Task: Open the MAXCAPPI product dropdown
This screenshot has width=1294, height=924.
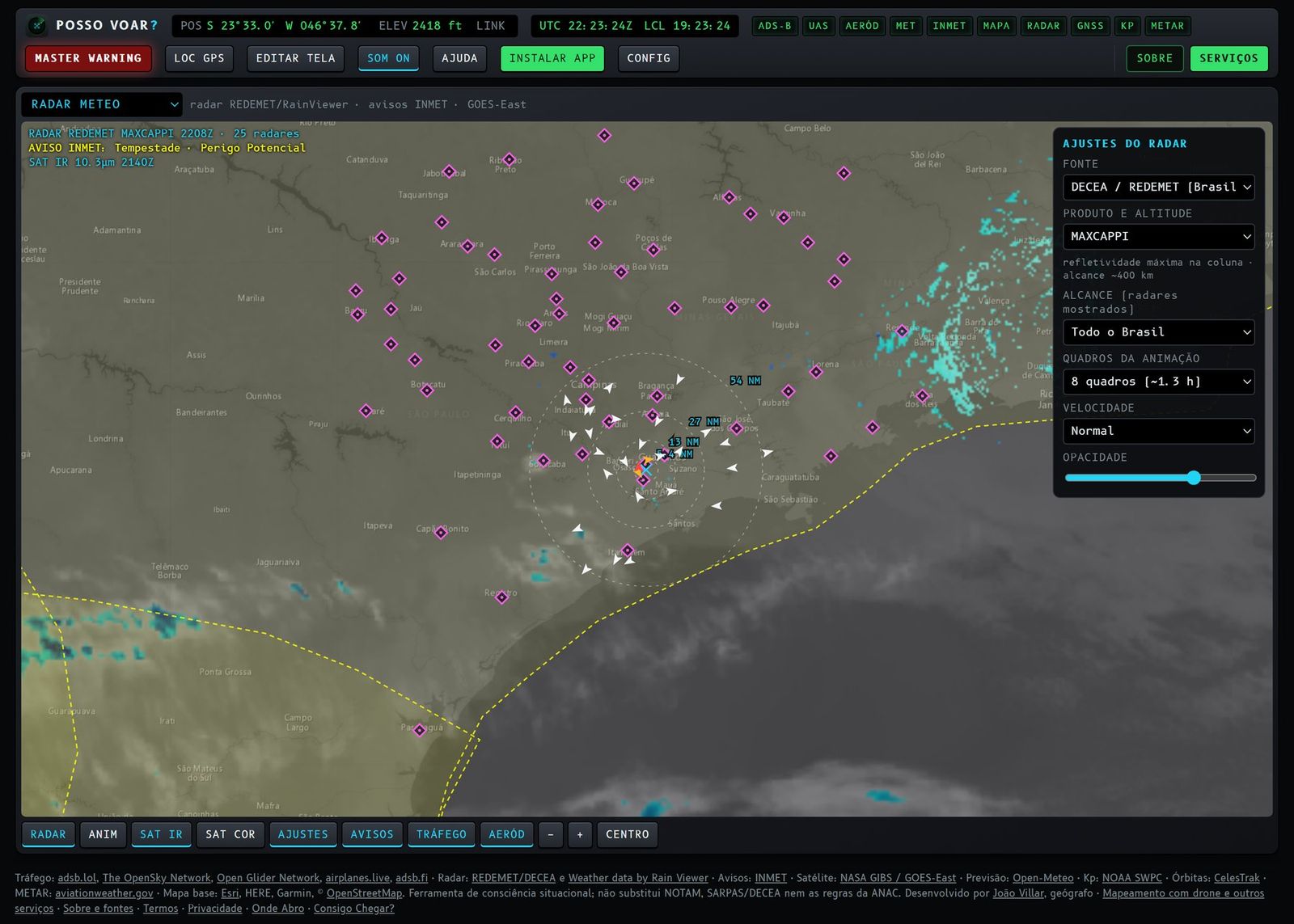Action: click(x=1158, y=236)
